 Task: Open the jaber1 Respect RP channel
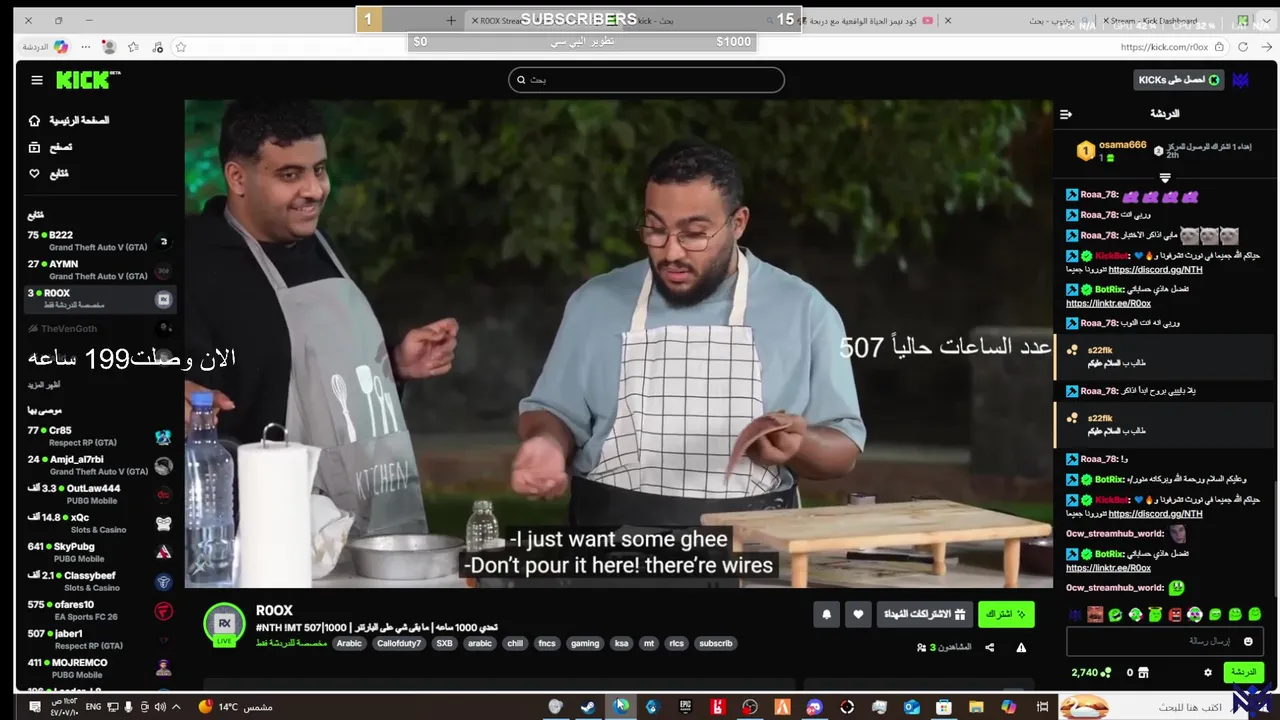coord(99,639)
